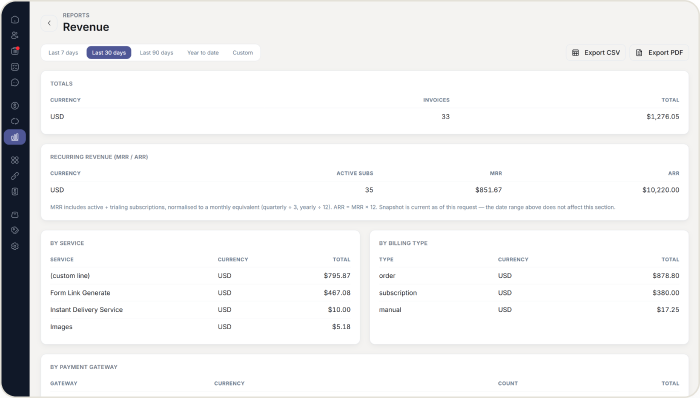Click the recurring cycle sidebar icon

(x=15, y=121)
